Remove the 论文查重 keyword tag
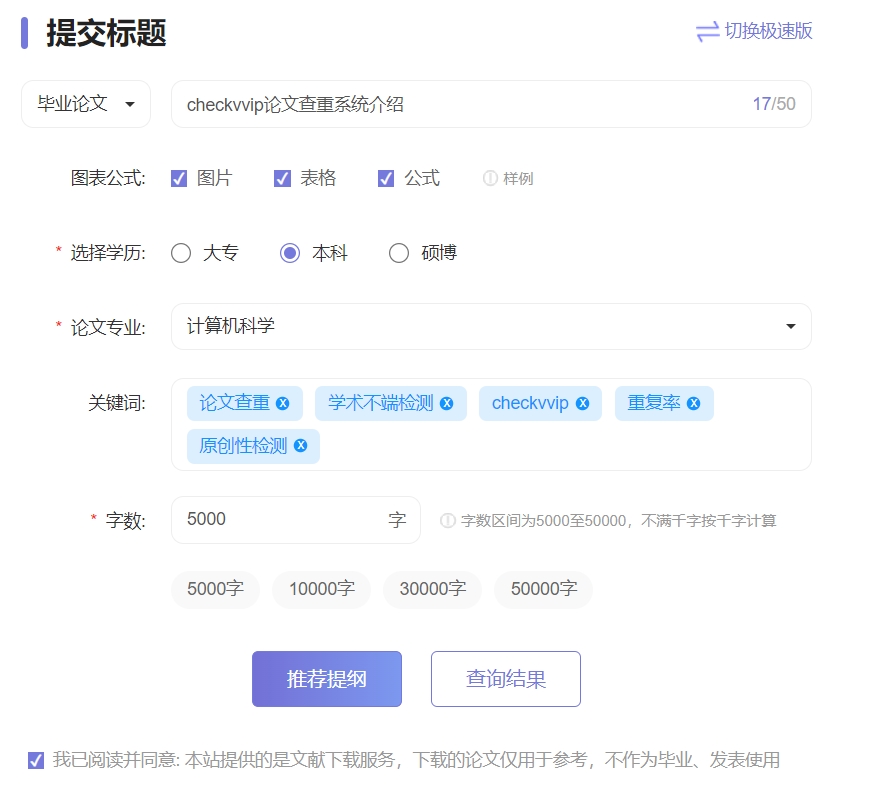Viewport: 878px width, 785px height. tap(284, 403)
